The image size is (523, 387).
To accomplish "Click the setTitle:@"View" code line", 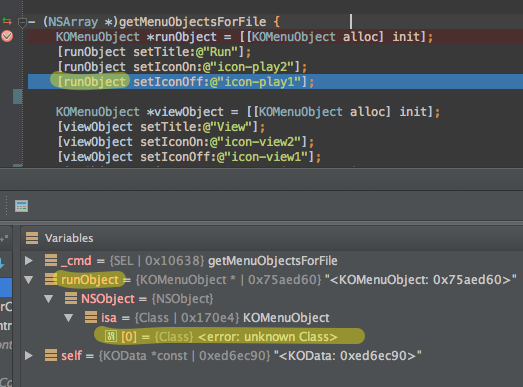I will click(161, 127).
